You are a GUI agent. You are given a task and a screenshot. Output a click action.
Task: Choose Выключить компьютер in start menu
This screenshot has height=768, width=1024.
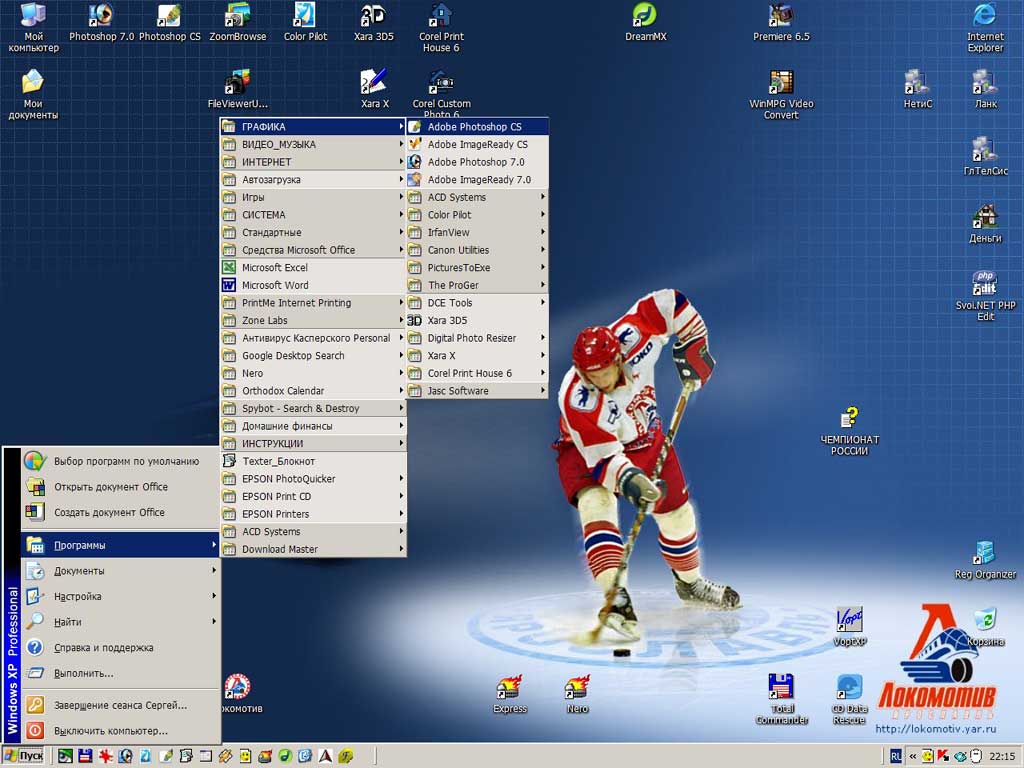(x=121, y=731)
